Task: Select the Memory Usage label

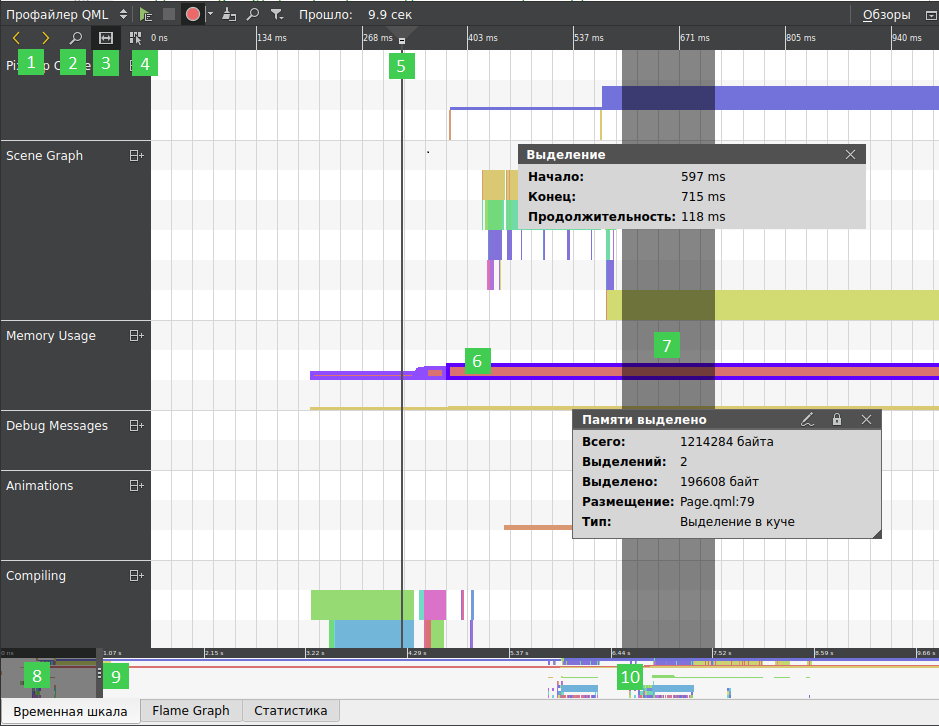Action: click(x=51, y=335)
